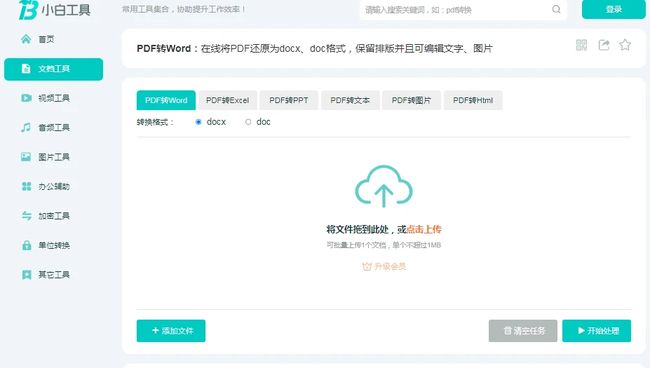Select the docx format radio button
Viewport: 650px width, 368px height.
[x=198, y=122]
